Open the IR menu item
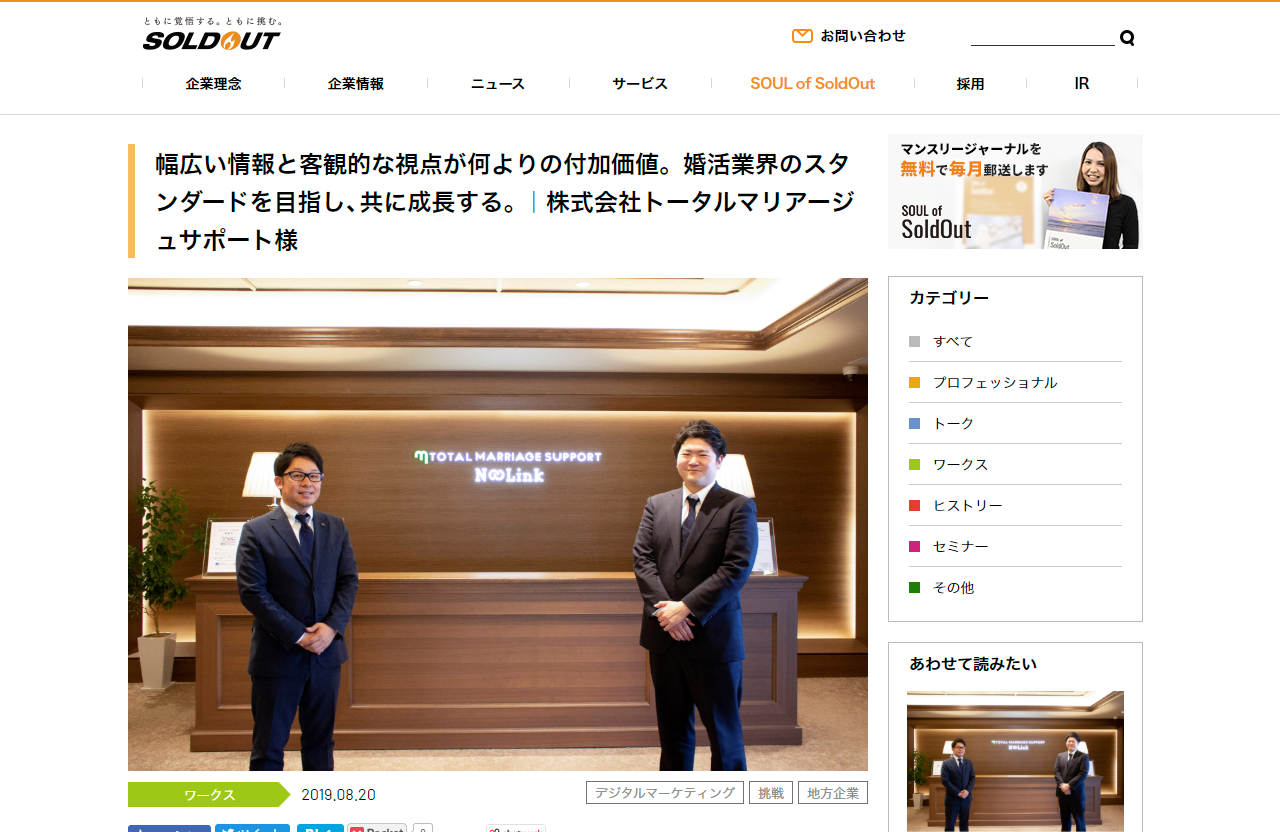 [1082, 84]
